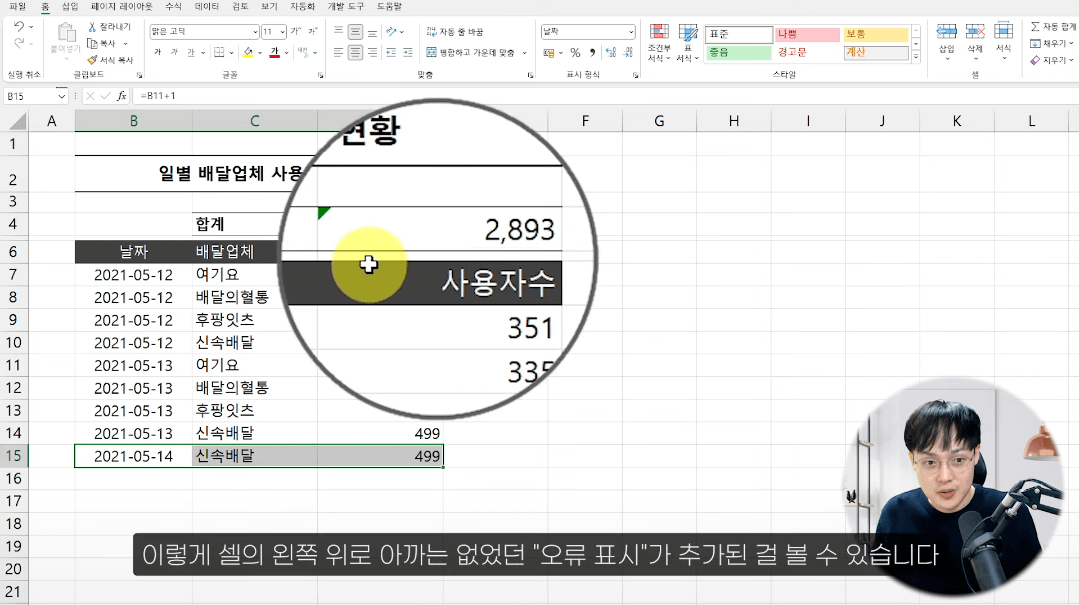Select the column G header
This screenshot has width=1079, height=605.
(x=659, y=121)
